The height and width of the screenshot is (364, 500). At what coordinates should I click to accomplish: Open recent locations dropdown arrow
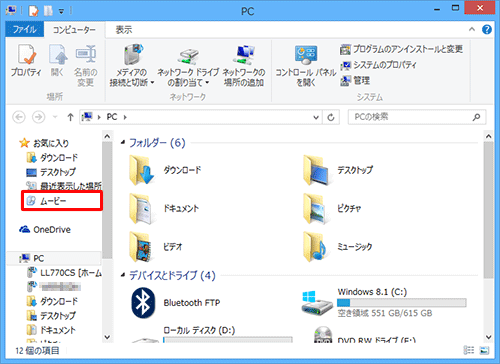pos(55,117)
